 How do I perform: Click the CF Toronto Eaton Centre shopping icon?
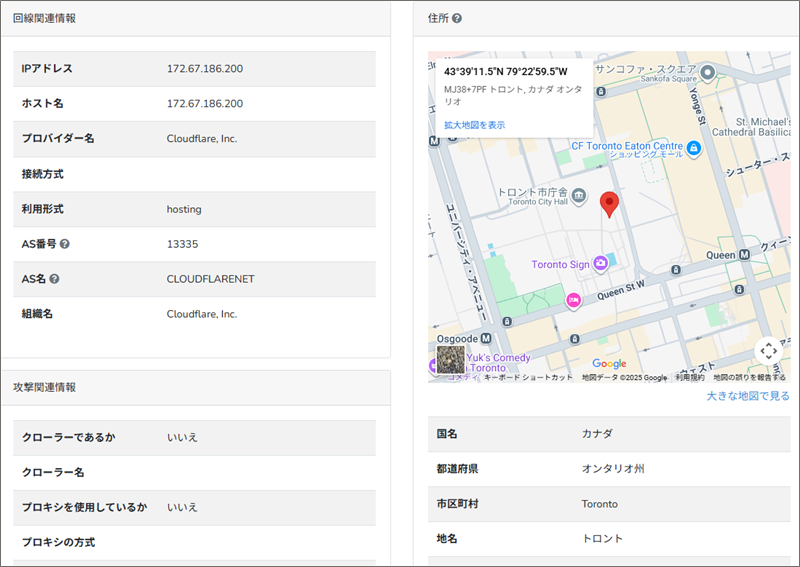coord(693,148)
